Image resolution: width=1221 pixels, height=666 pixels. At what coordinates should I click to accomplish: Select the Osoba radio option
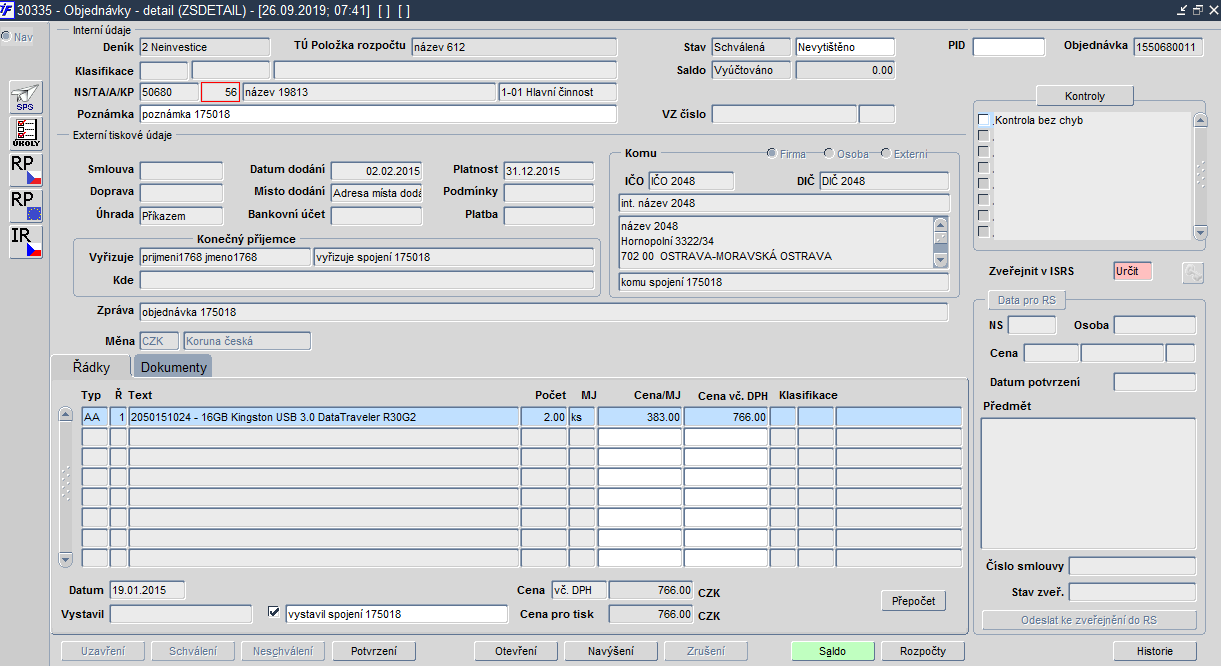tap(829, 153)
